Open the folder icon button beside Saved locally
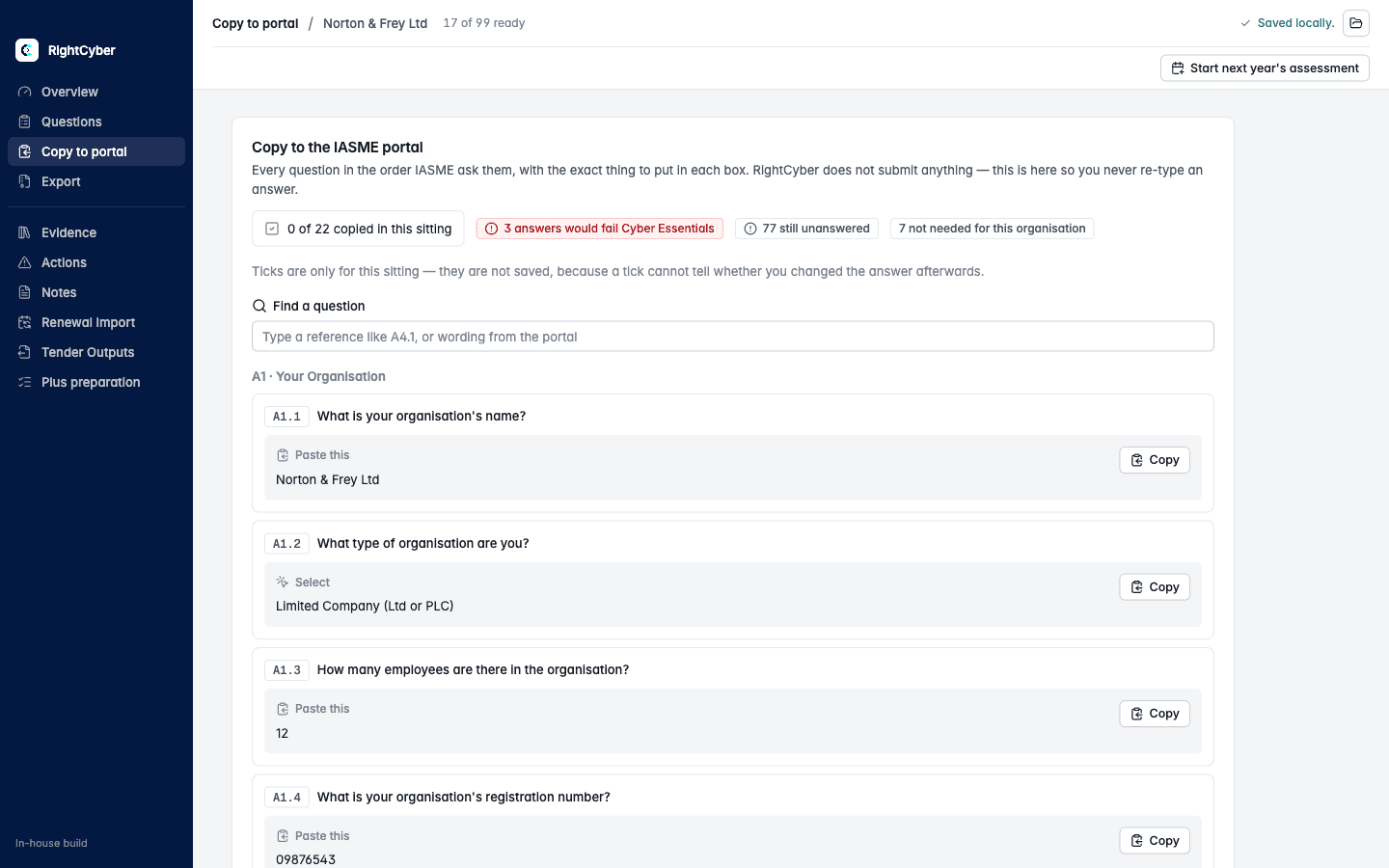1389x868 pixels. tap(1356, 23)
